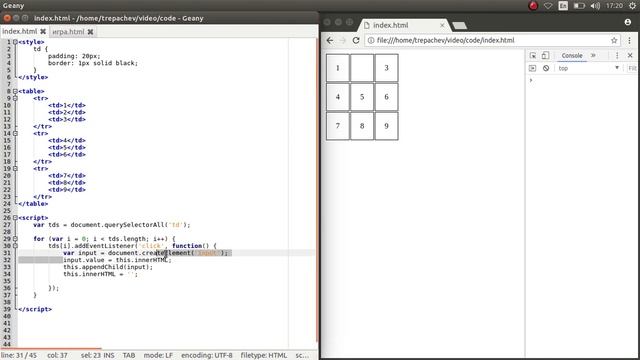The height and width of the screenshot is (360, 640).
Task: Collapse the second <tr> fold on line 14
Action: [x=15, y=133]
